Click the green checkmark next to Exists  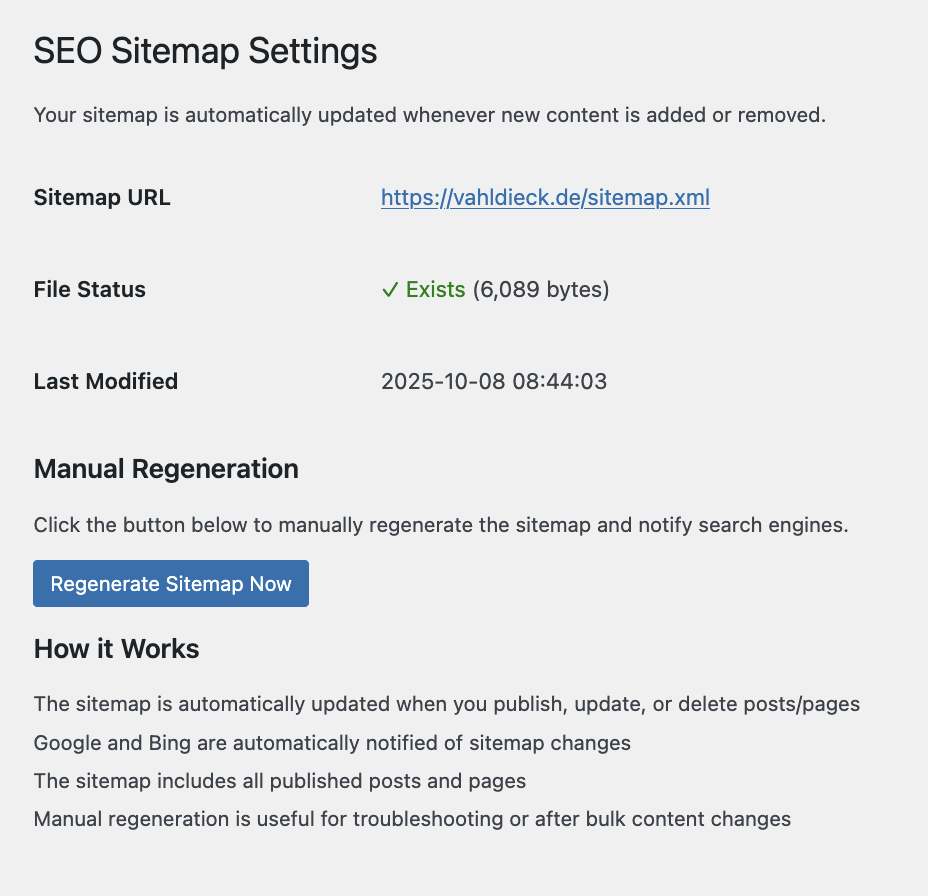(x=390, y=289)
